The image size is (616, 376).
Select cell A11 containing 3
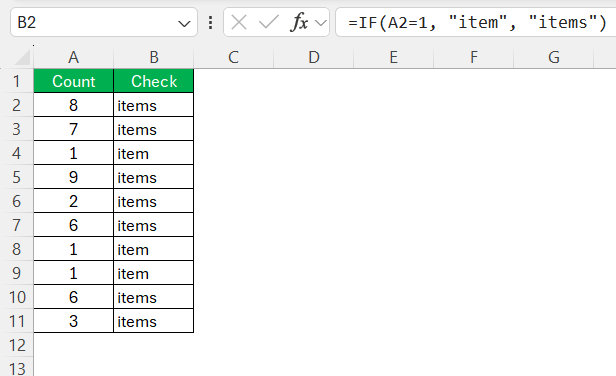coord(73,321)
